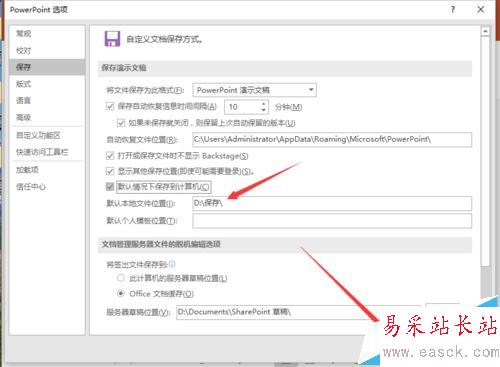The height and width of the screenshot is (367, 500).
Task: Toggle 默认情况下保存到计算机 checkbox
Action: [x=110, y=187]
